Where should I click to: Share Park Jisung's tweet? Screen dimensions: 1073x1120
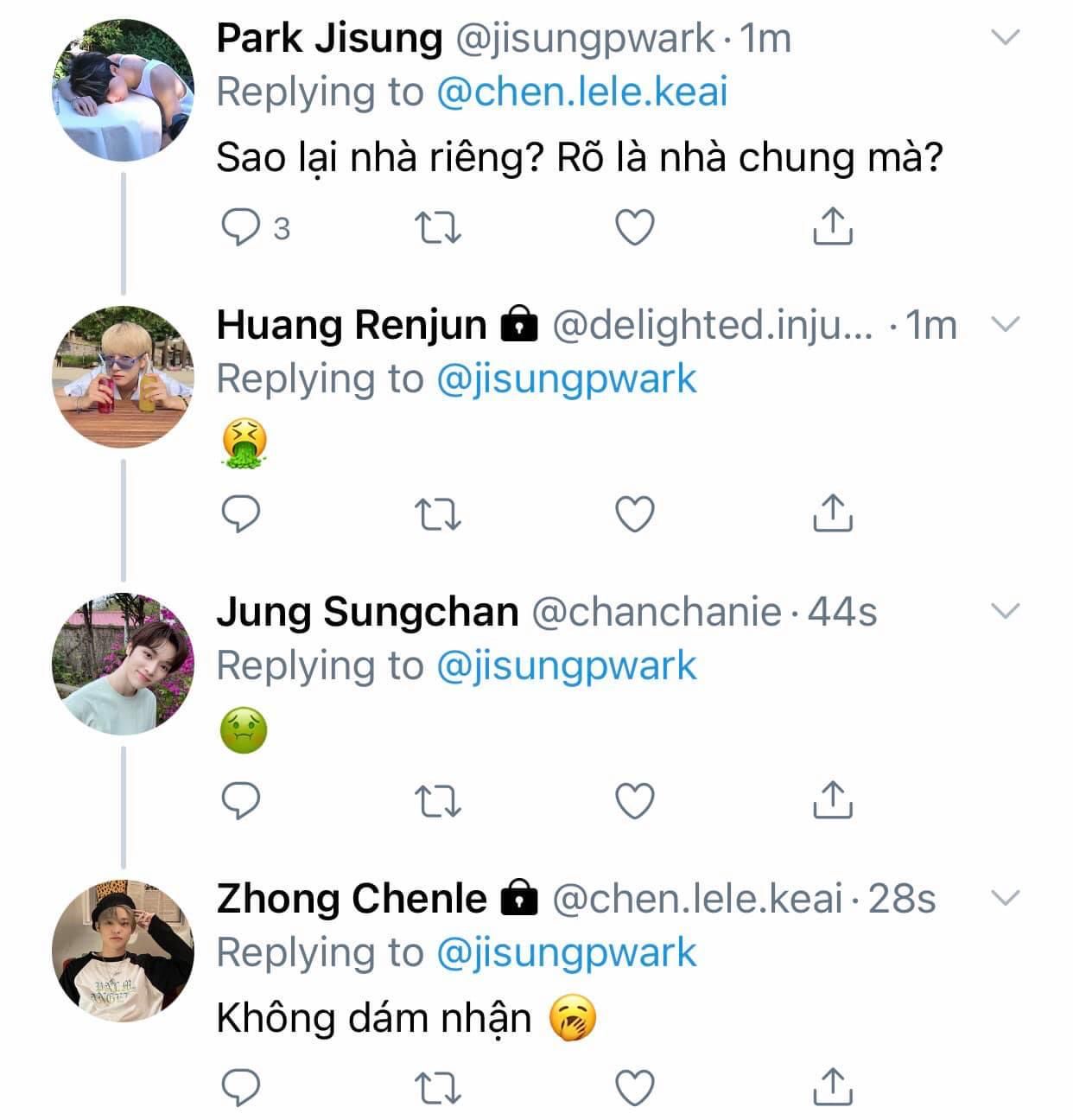[833, 226]
